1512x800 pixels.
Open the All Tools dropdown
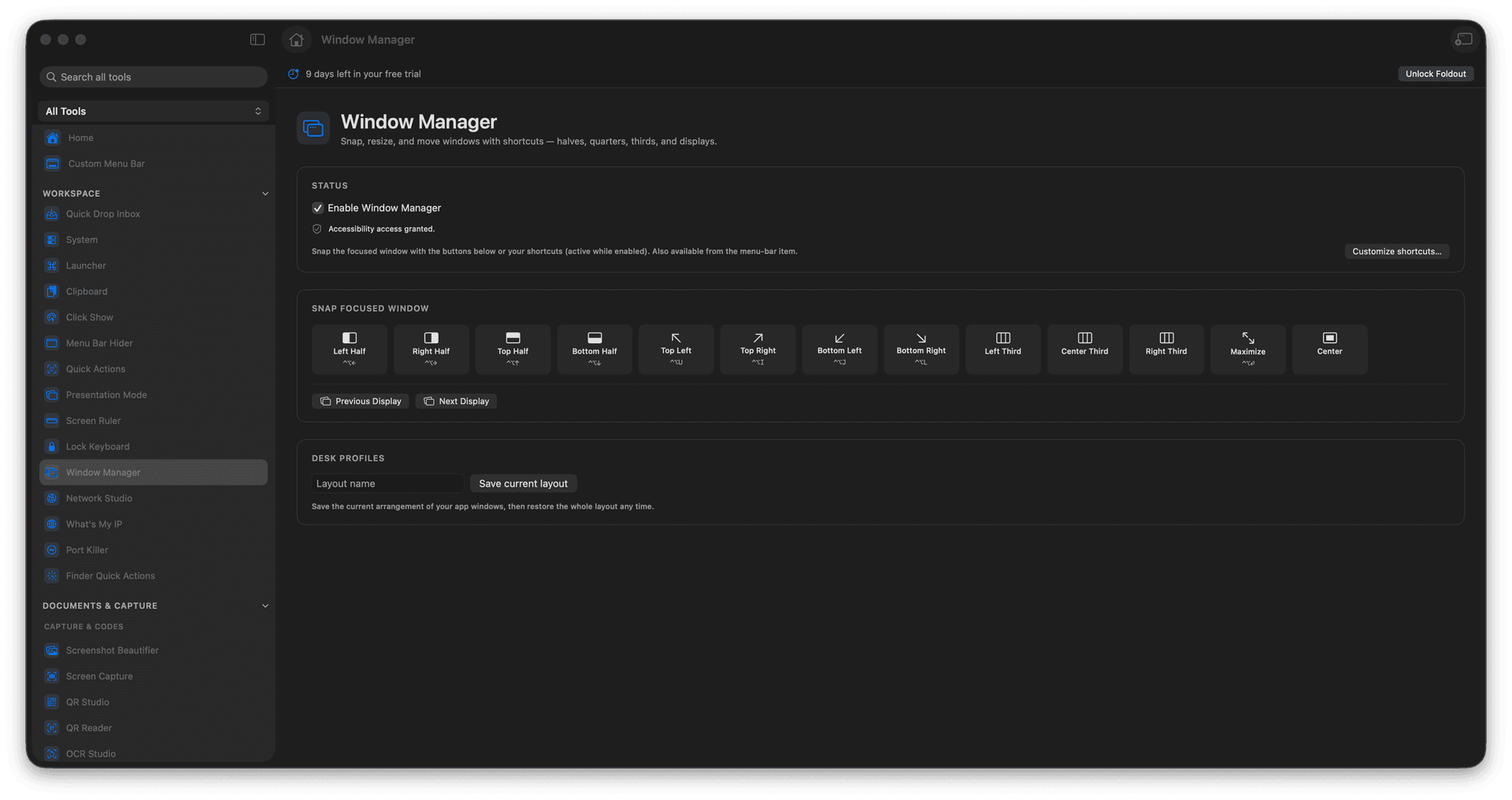tap(154, 111)
